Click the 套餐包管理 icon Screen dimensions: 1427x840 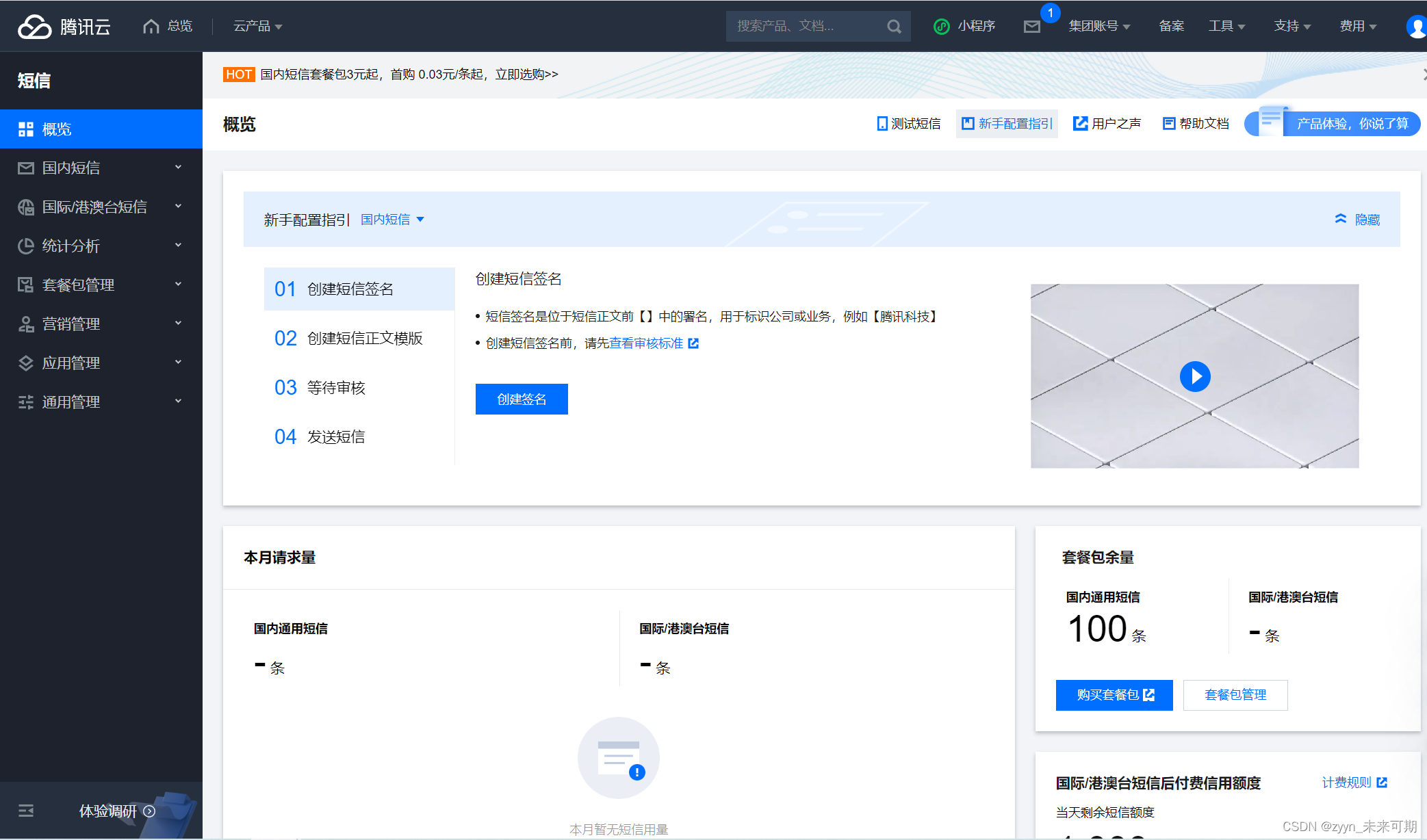(x=26, y=285)
